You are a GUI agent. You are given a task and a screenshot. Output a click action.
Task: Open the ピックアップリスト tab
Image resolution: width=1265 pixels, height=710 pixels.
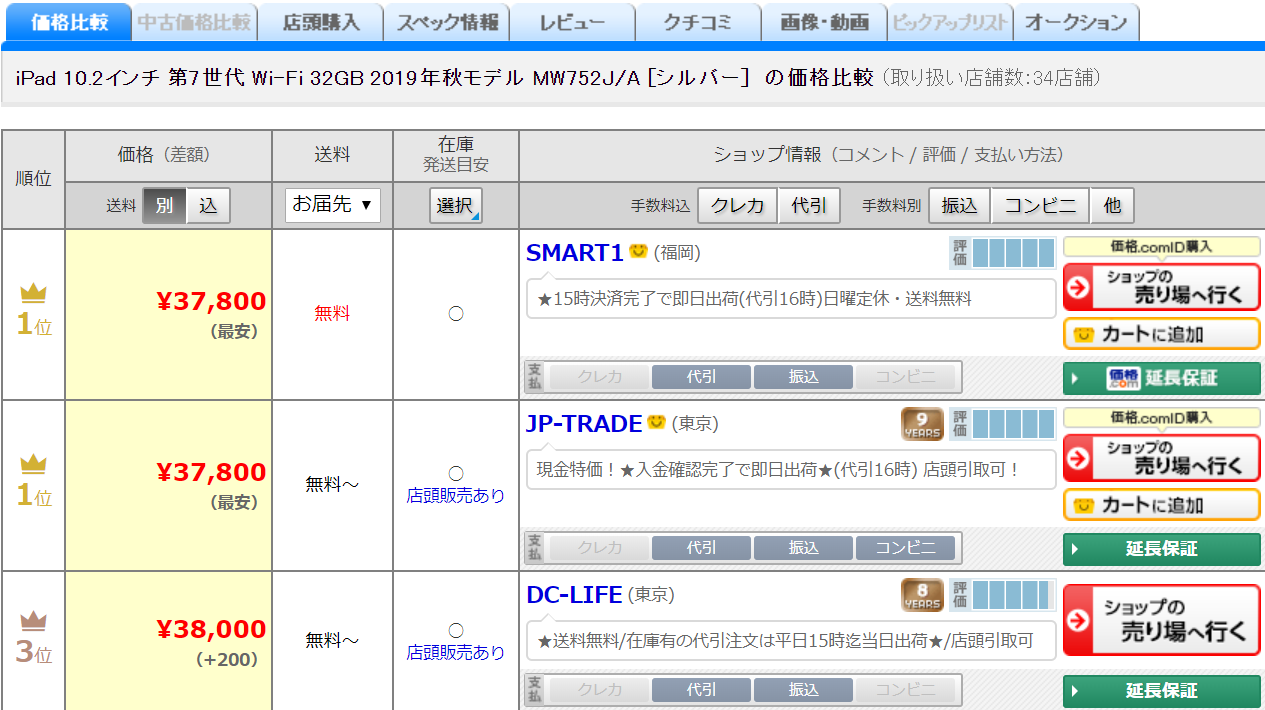pos(950,22)
